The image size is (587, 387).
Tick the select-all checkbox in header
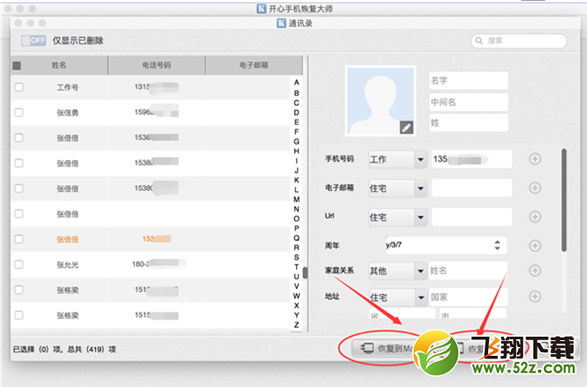(17, 65)
